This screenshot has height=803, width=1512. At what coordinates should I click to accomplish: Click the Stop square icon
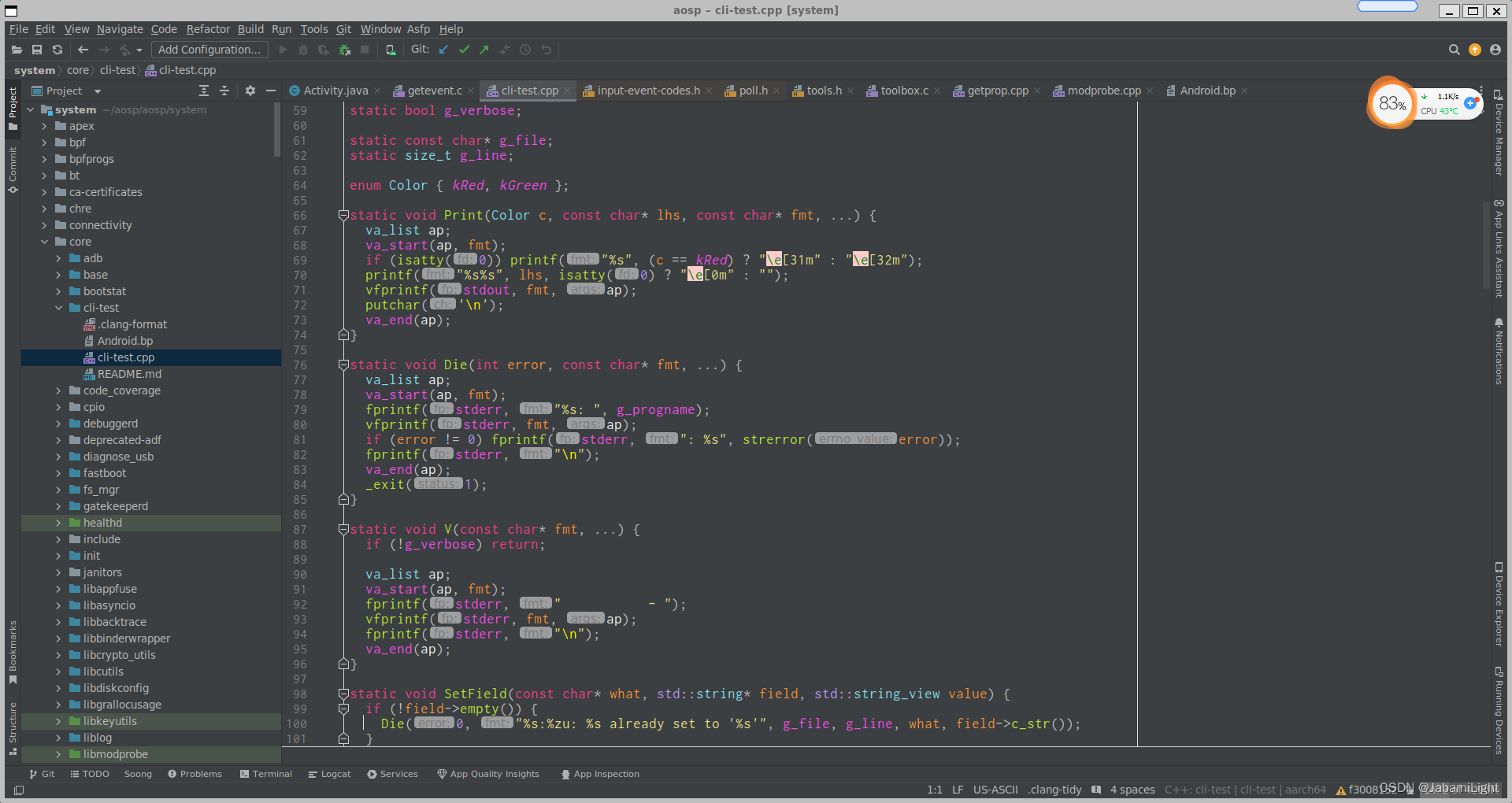365,50
